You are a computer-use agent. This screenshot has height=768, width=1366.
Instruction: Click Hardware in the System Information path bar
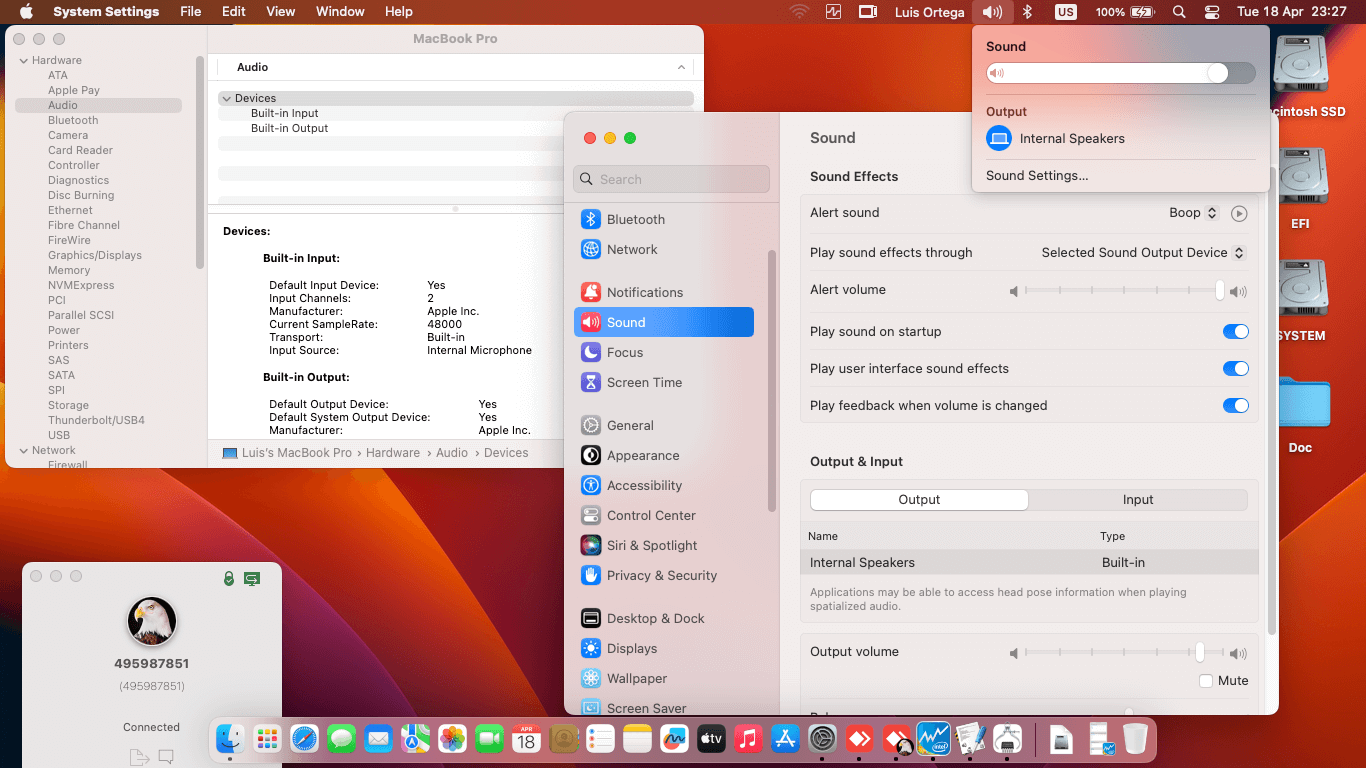coord(393,453)
